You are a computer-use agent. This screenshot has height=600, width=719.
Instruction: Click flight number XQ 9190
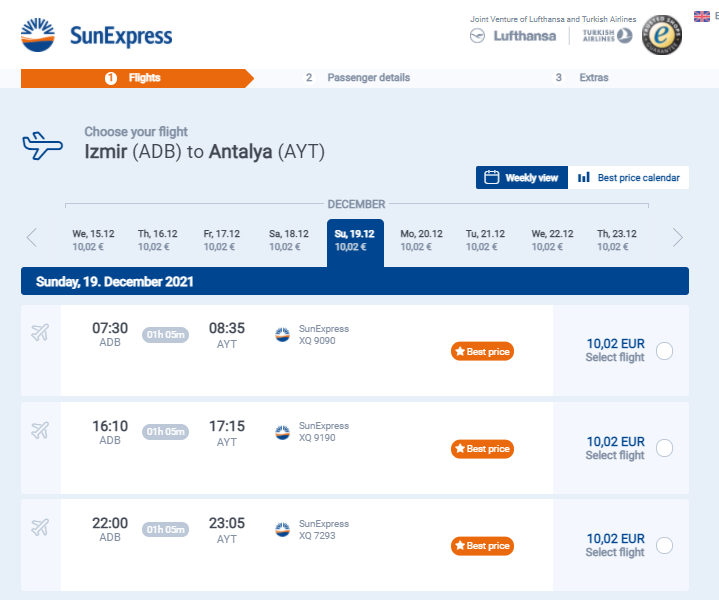click(x=317, y=438)
